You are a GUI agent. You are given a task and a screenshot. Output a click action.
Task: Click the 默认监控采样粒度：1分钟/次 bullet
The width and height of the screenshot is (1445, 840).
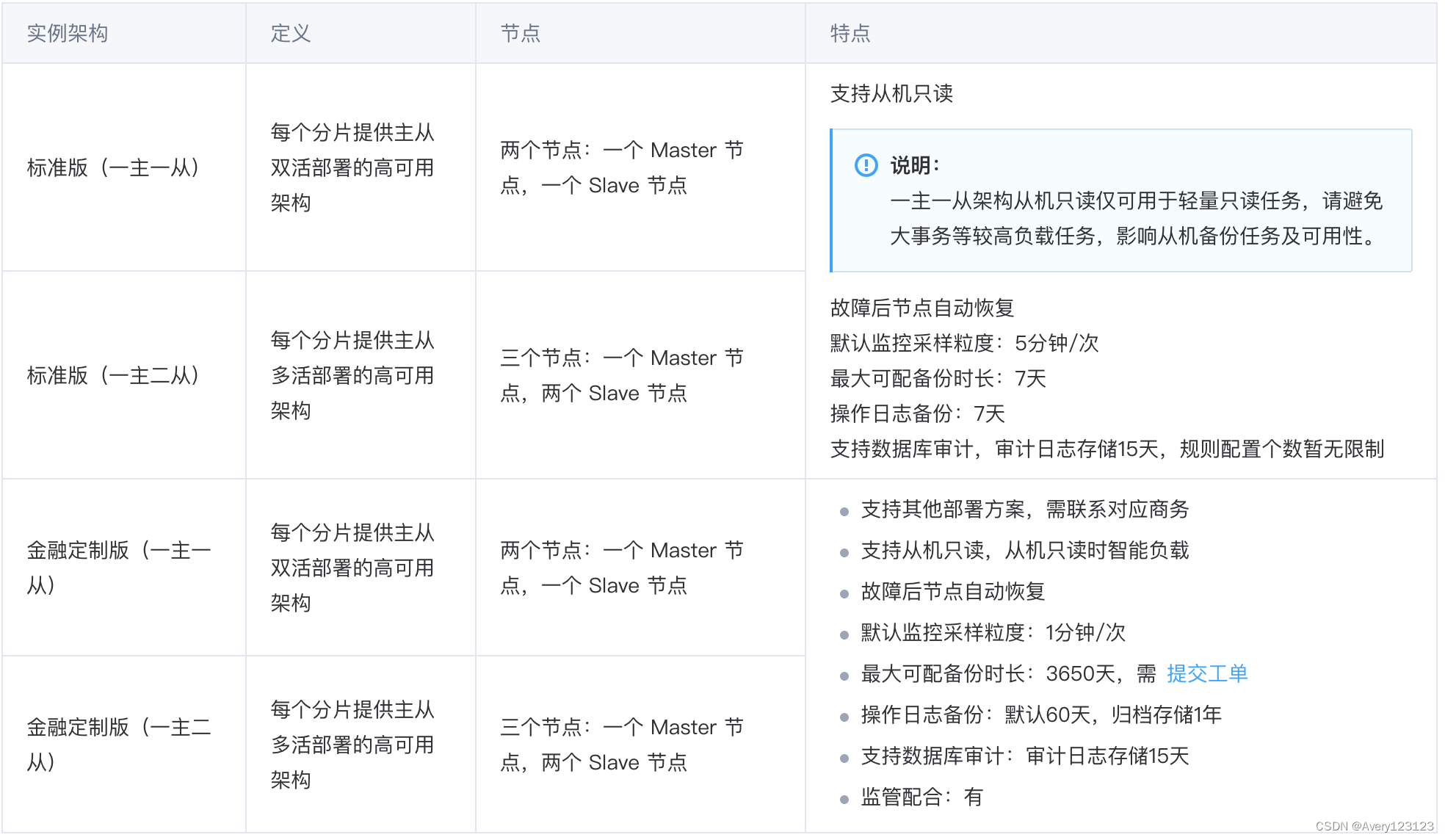click(x=993, y=632)
